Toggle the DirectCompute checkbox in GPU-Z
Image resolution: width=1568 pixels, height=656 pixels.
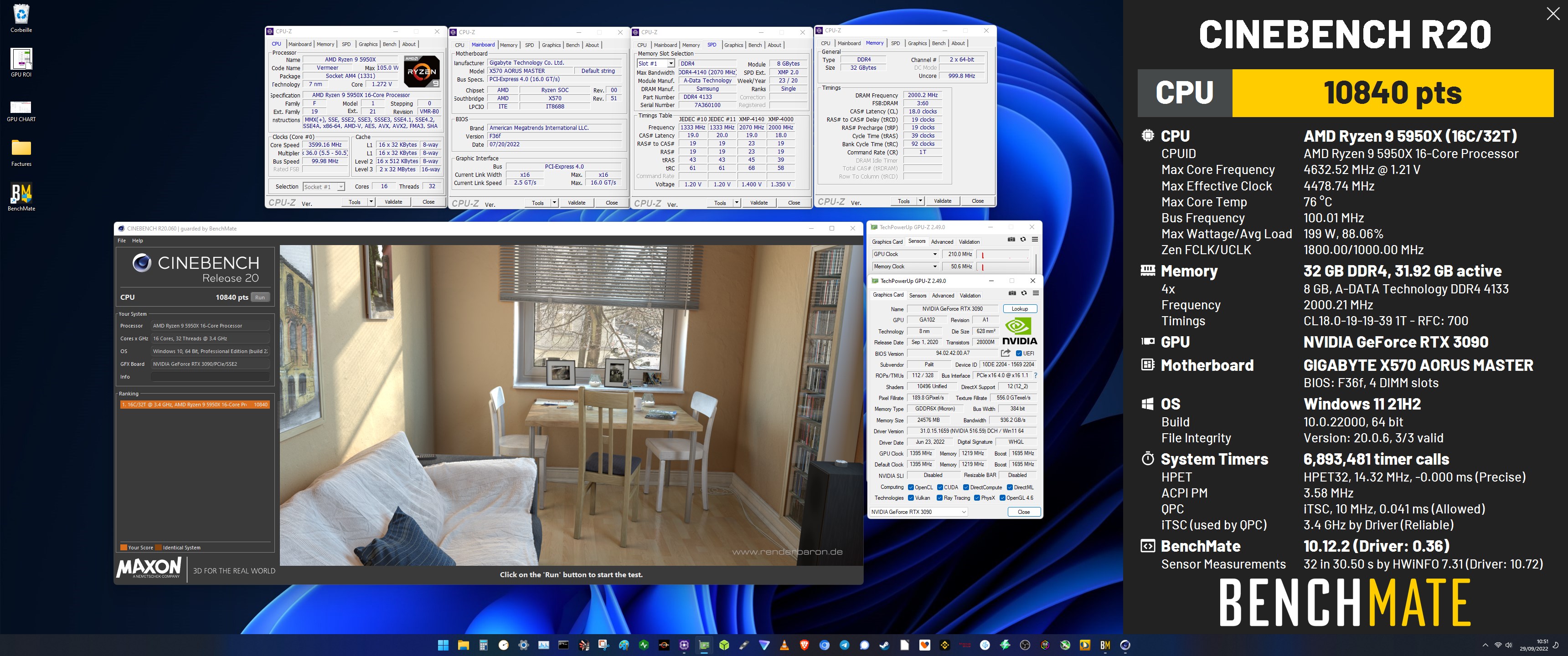coord(966,487)
